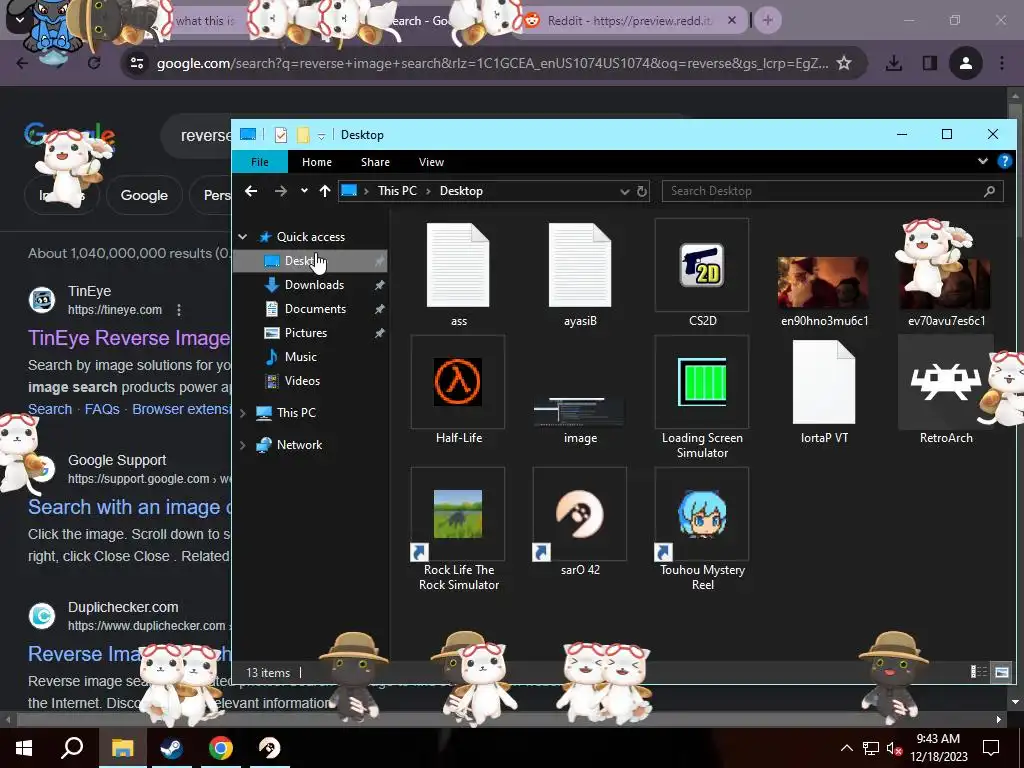Open Windows Start menu

click(24, 748)
